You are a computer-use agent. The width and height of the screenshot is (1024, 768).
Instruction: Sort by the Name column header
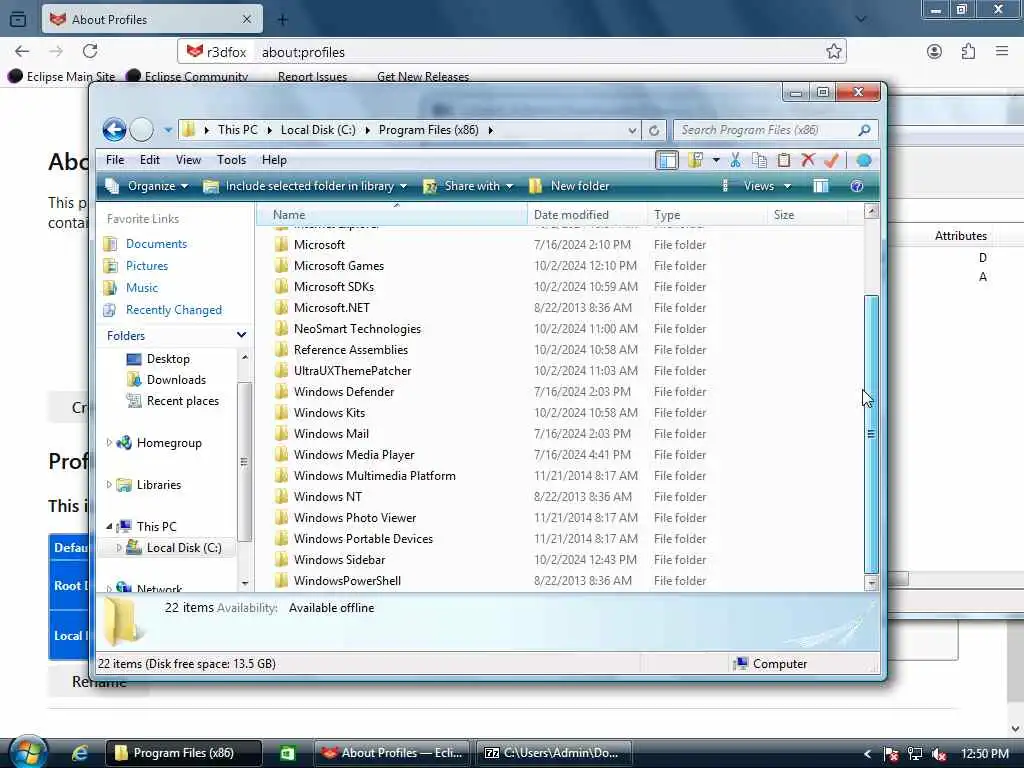391,215
